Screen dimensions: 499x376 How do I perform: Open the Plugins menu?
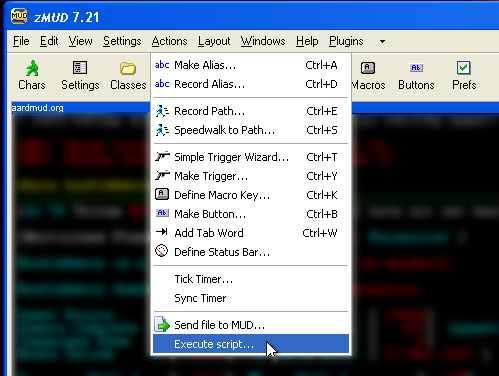346,41
